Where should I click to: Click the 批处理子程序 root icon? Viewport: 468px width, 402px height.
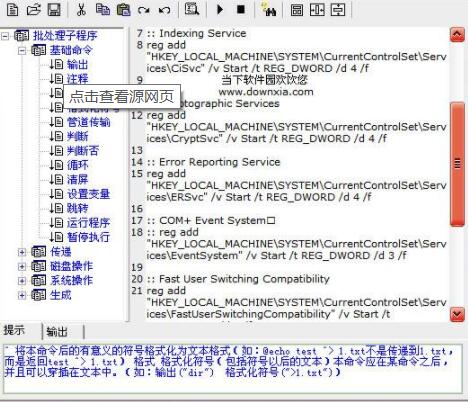[x=21, y=36]
